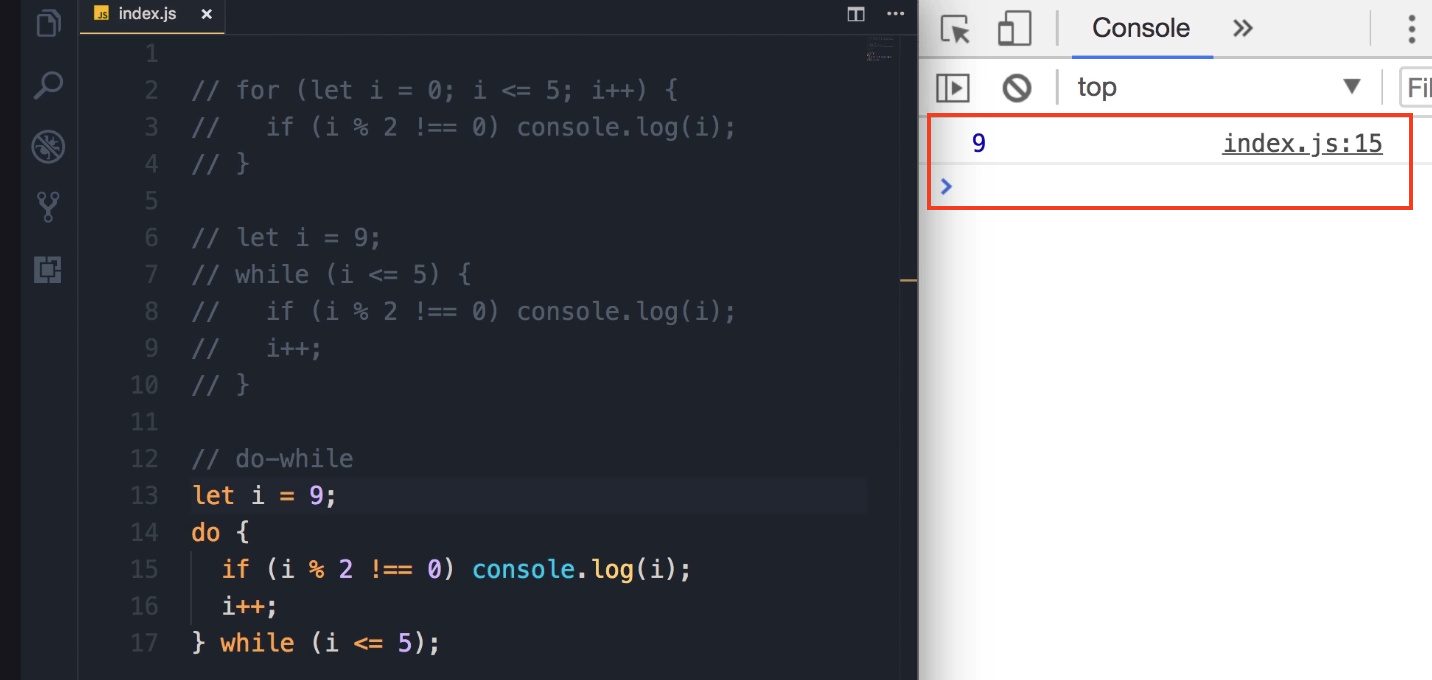
Task: Click the console prompt input line
Action: 1170,187
